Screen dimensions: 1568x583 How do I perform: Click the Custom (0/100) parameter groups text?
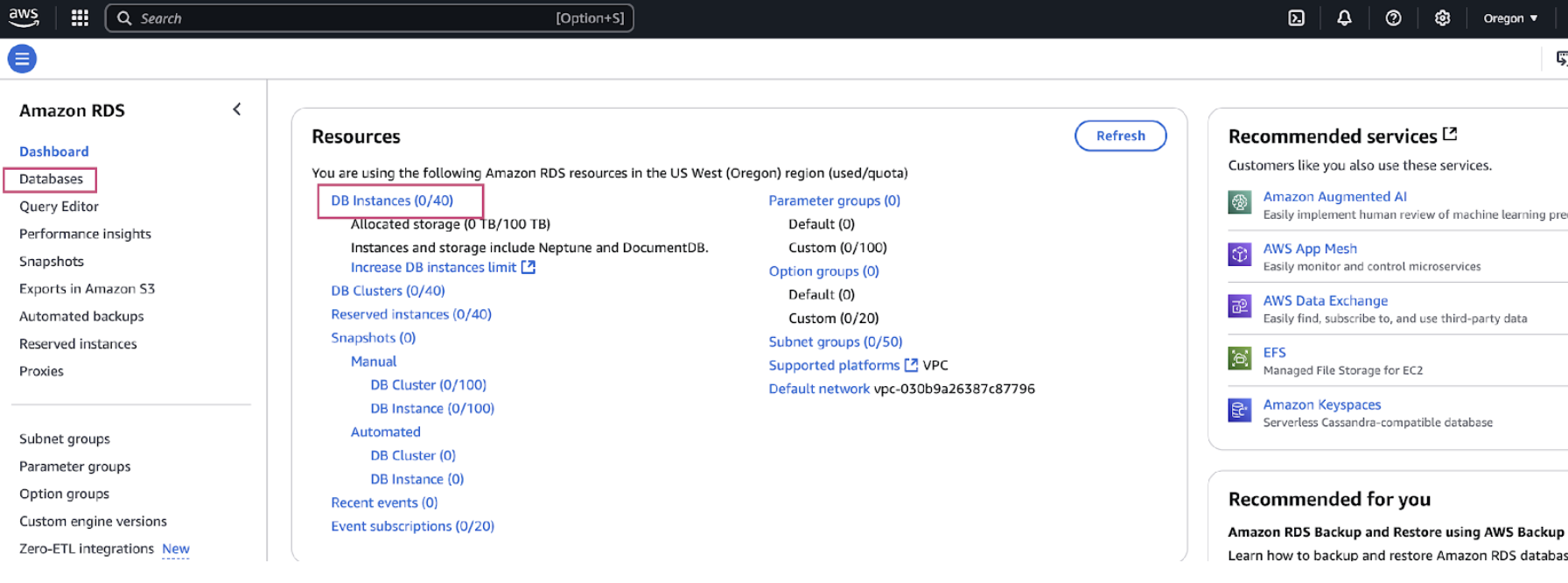(x=837, y=248)
